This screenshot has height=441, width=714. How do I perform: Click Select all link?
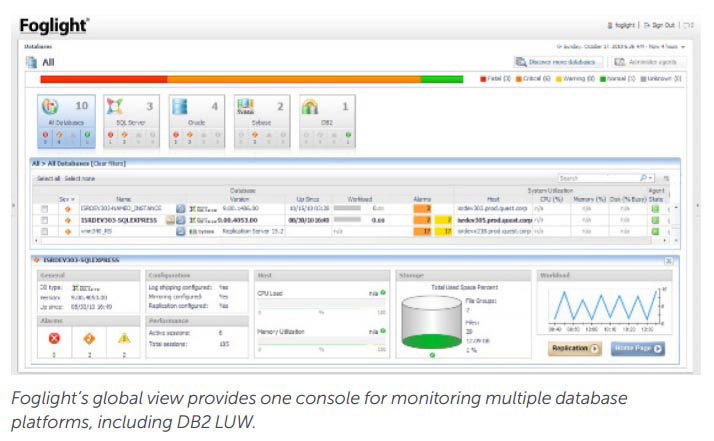[48, 179]
